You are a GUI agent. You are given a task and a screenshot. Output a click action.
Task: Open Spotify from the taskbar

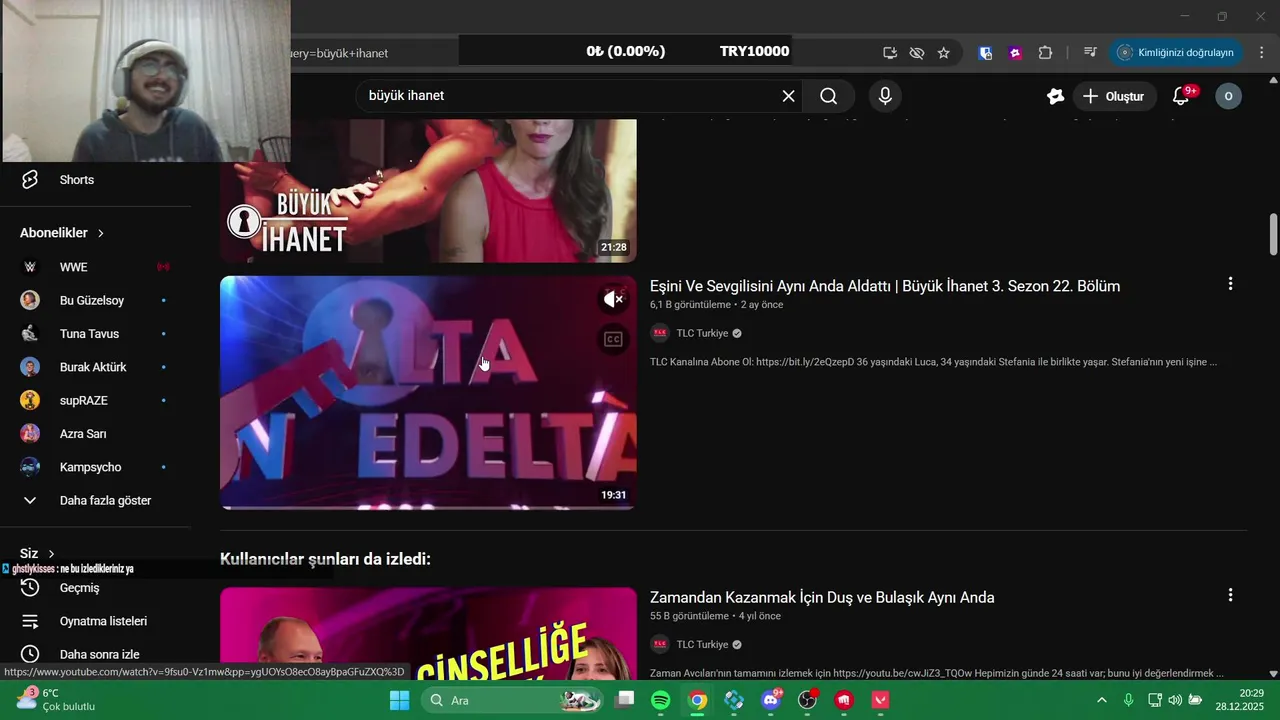pos(661,700)
